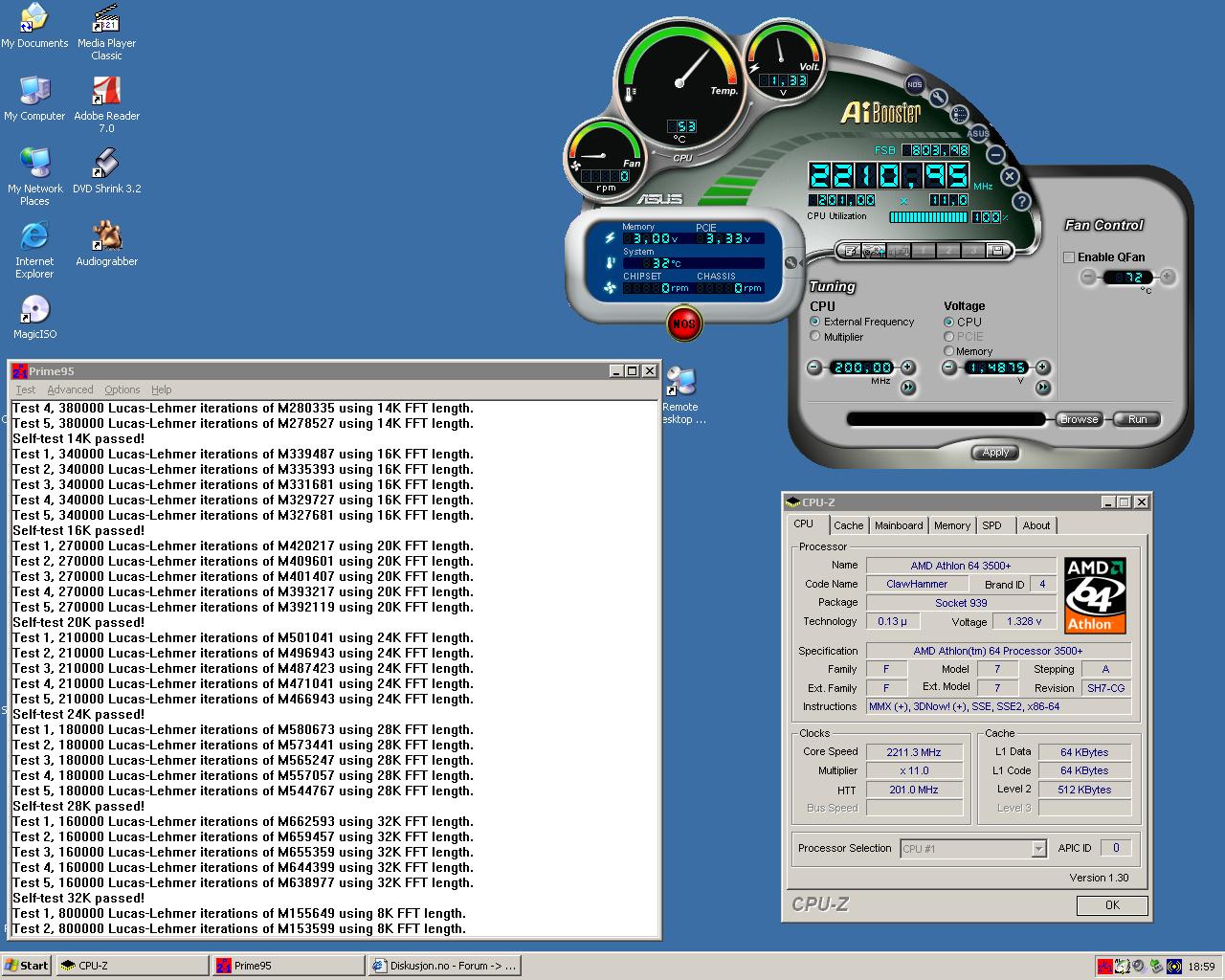Open AI Booster help question mark icon
The image size is (1225, 980).
coord(1021,201)
